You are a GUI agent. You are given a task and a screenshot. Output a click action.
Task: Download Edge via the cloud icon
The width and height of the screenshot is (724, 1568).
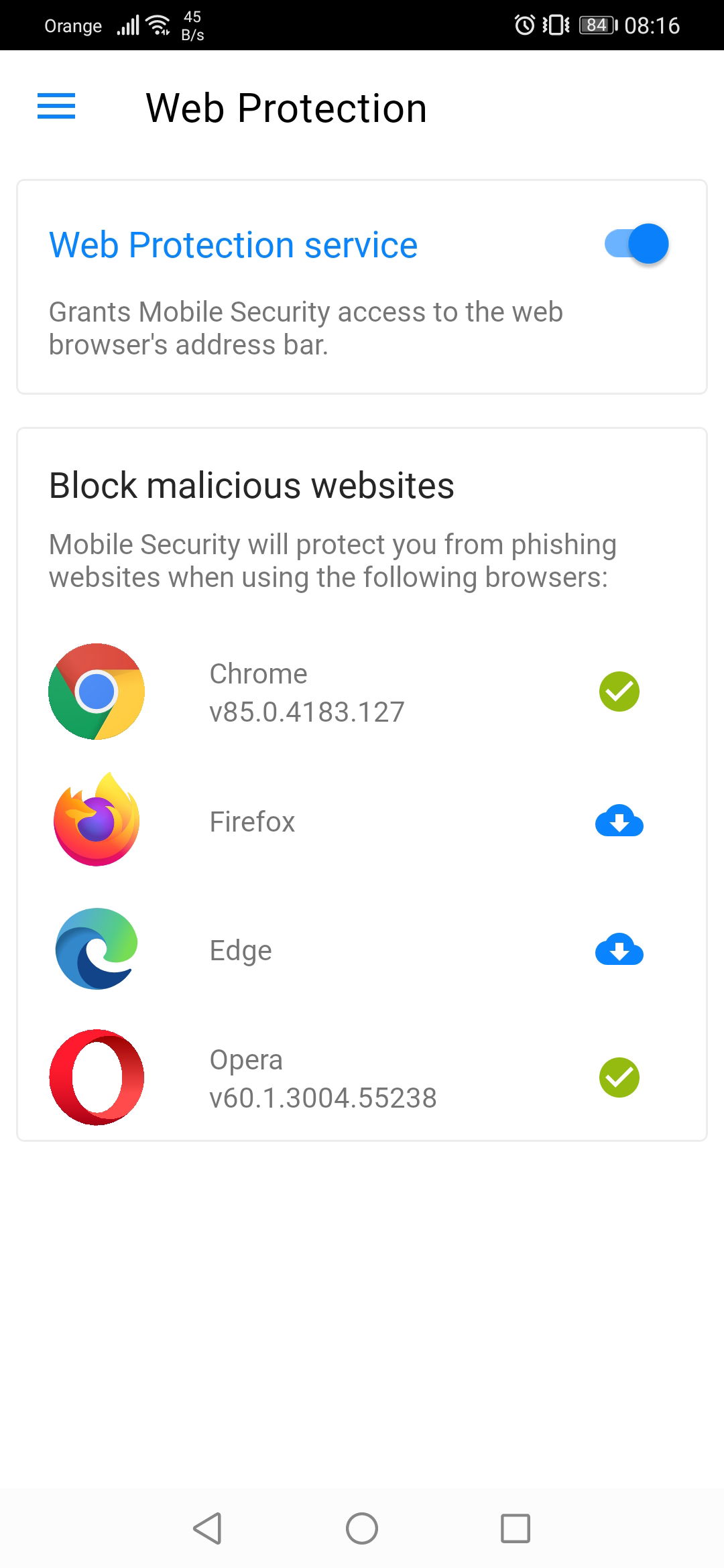click(x=619, y=950)
